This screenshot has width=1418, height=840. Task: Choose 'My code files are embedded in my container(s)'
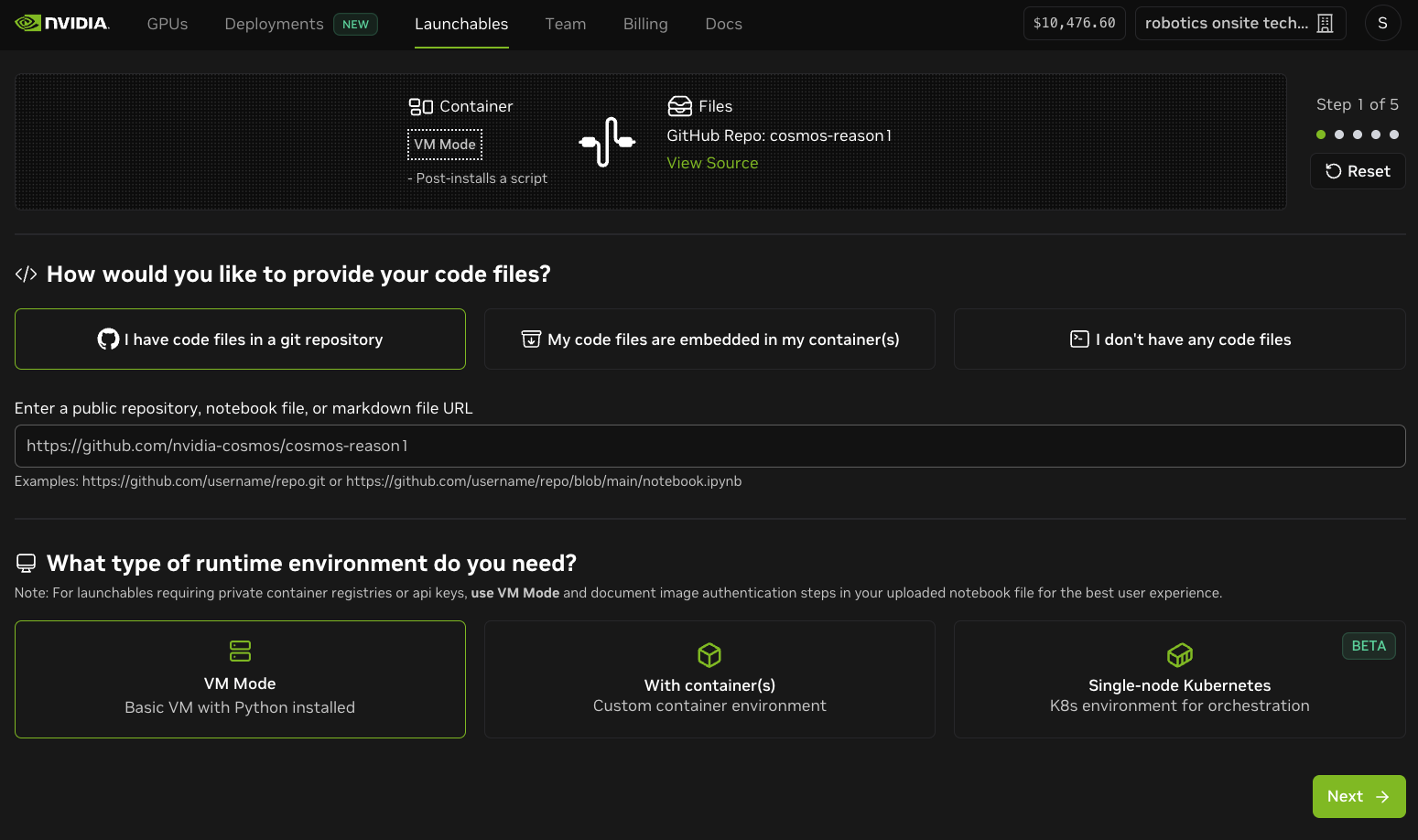tap(709, 339)
